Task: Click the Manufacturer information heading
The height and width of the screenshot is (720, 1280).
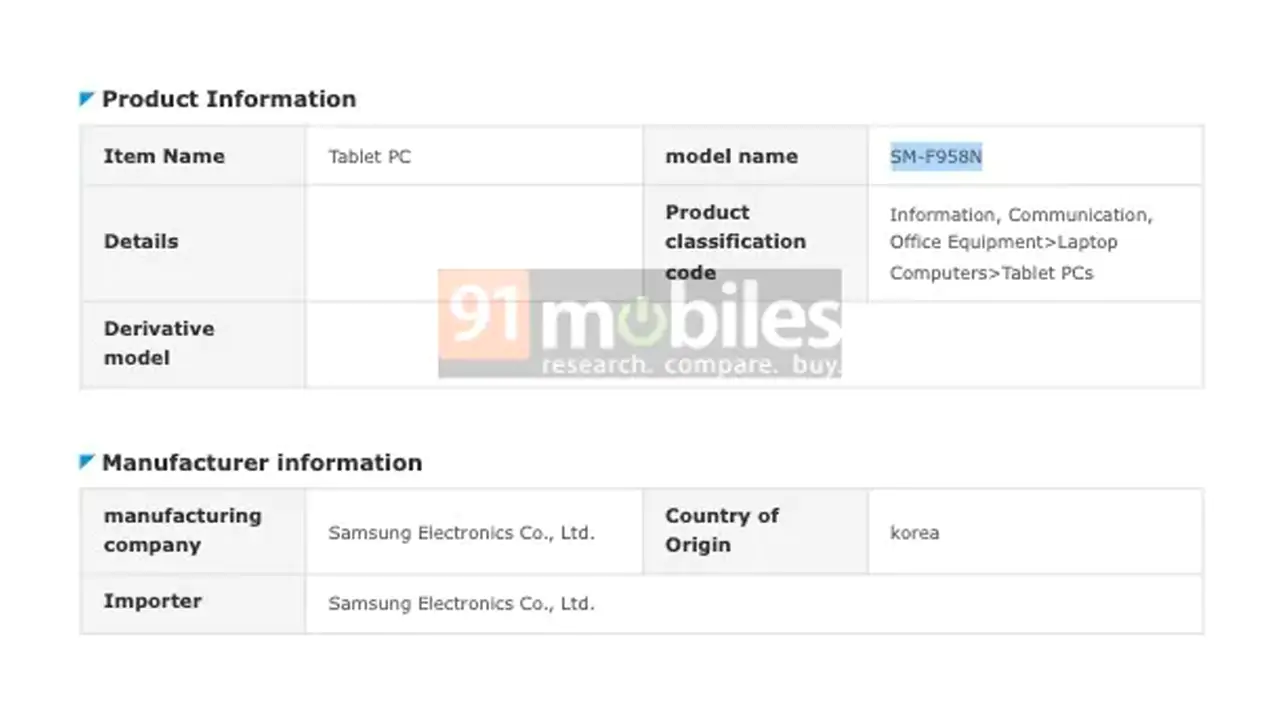Action: pos(262,462)
